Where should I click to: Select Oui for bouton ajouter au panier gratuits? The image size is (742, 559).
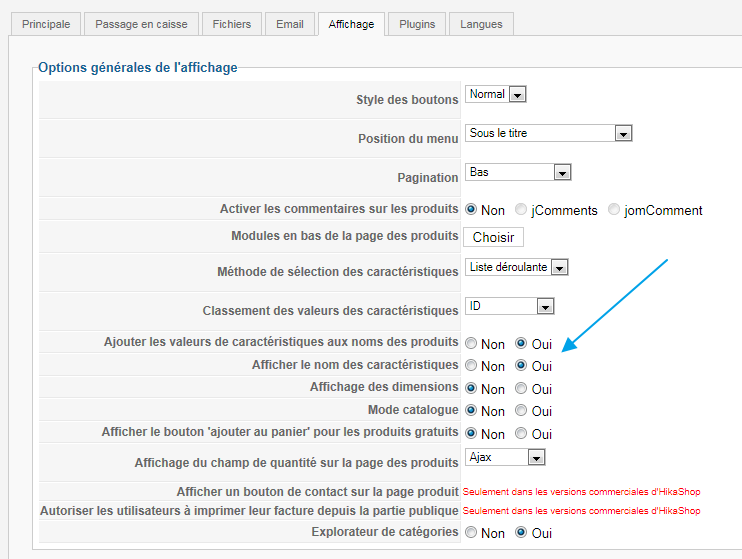pyautogui.click(x=521, y=433)
